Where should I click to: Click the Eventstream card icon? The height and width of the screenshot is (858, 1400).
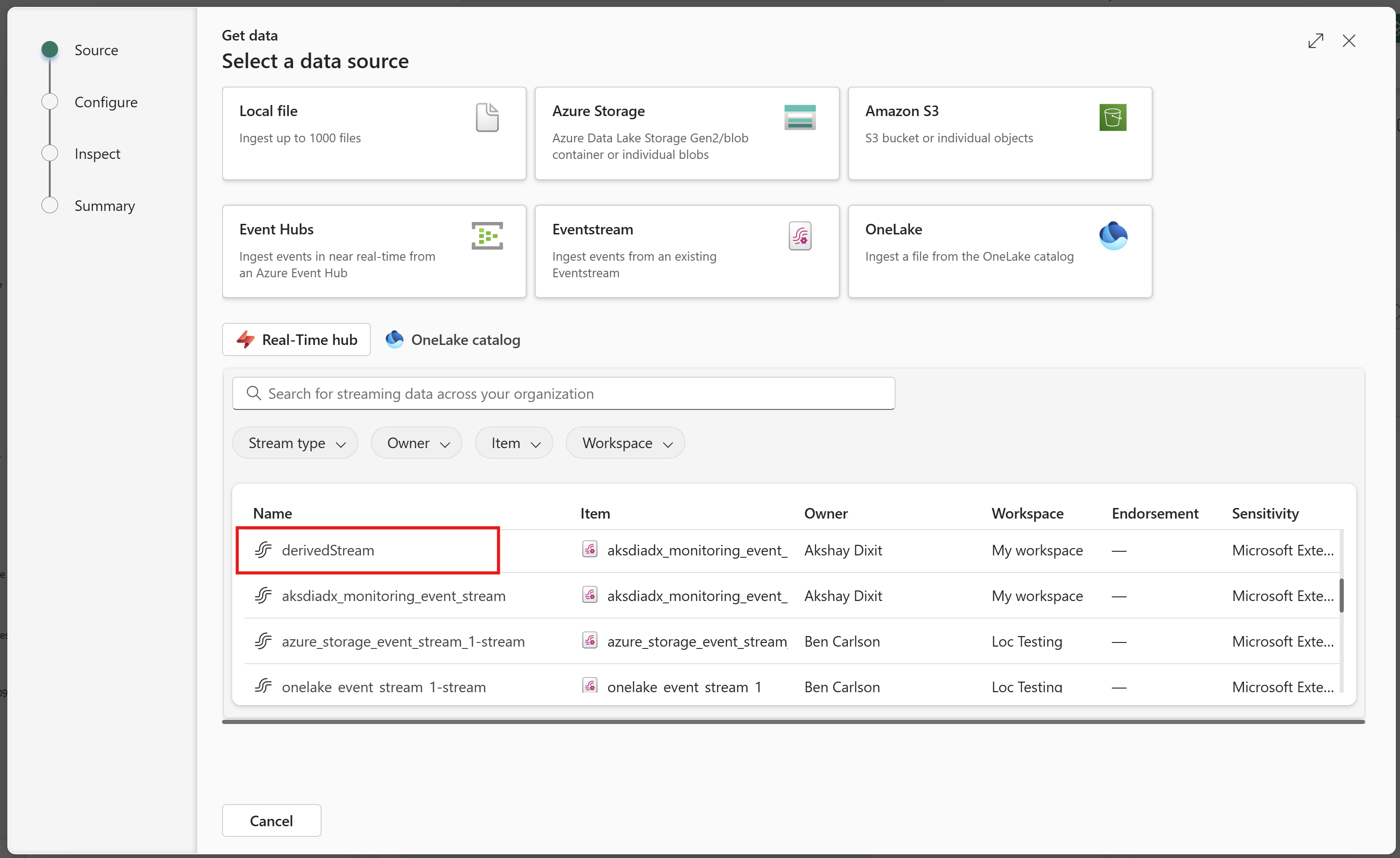tap(799, 236)
